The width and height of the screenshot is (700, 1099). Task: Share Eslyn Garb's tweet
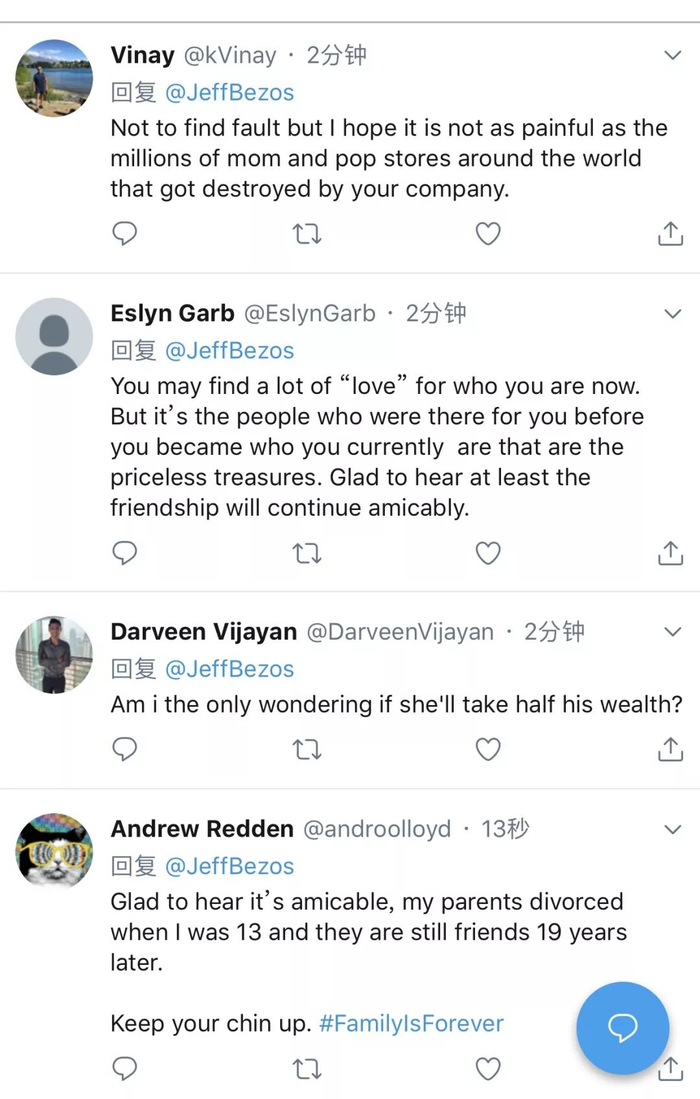670,553
